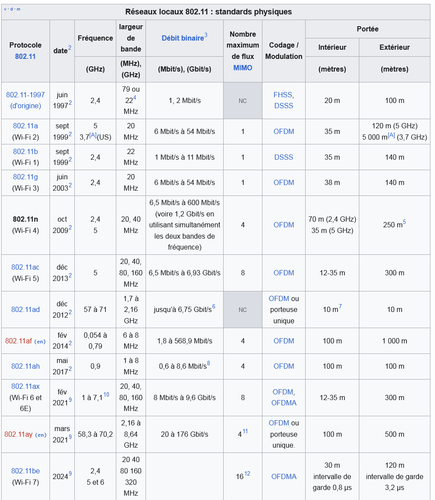Click the (en) link beside 802.11ay
Screen dimensions: 435x500
41,435
